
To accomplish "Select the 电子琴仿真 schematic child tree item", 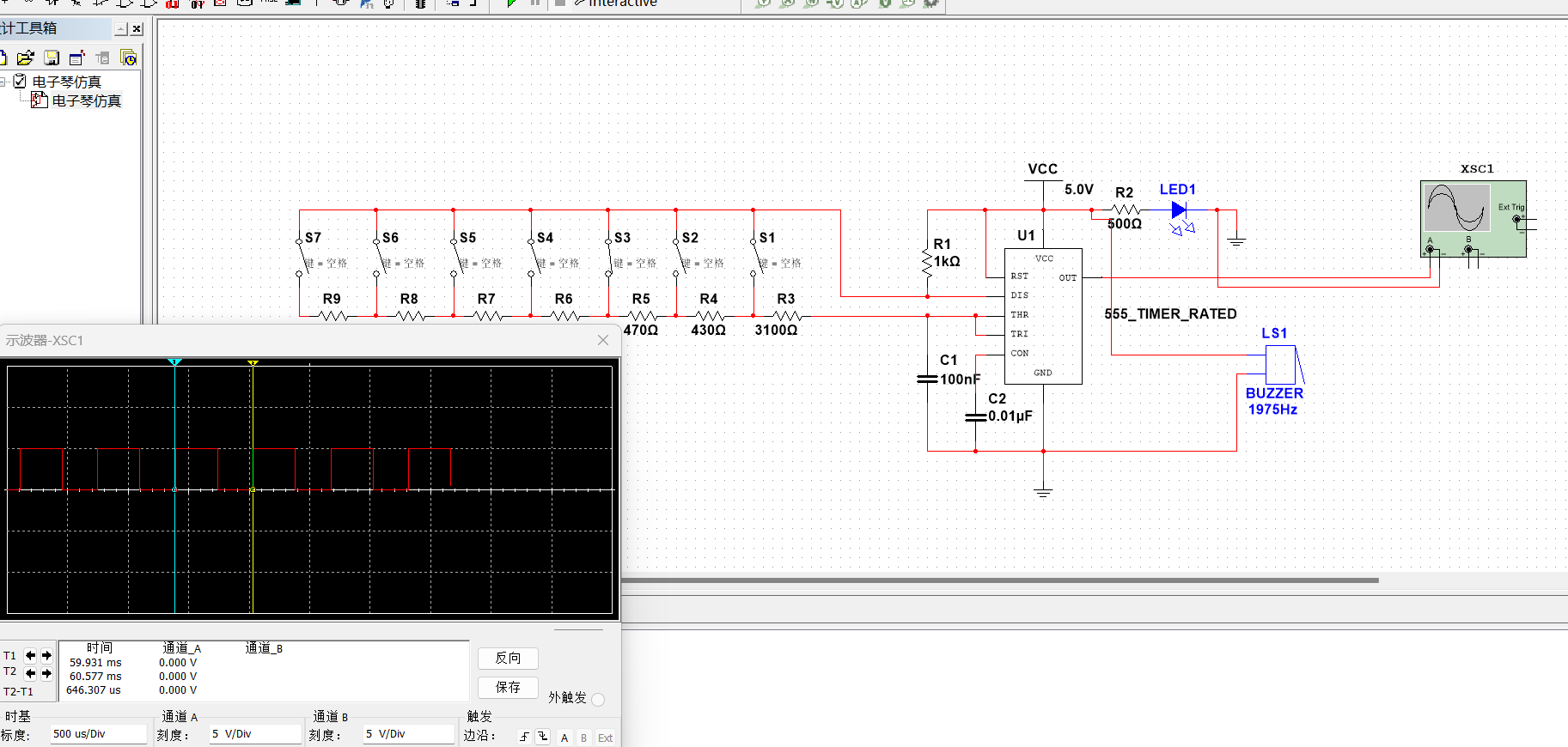I will point(86,100).
